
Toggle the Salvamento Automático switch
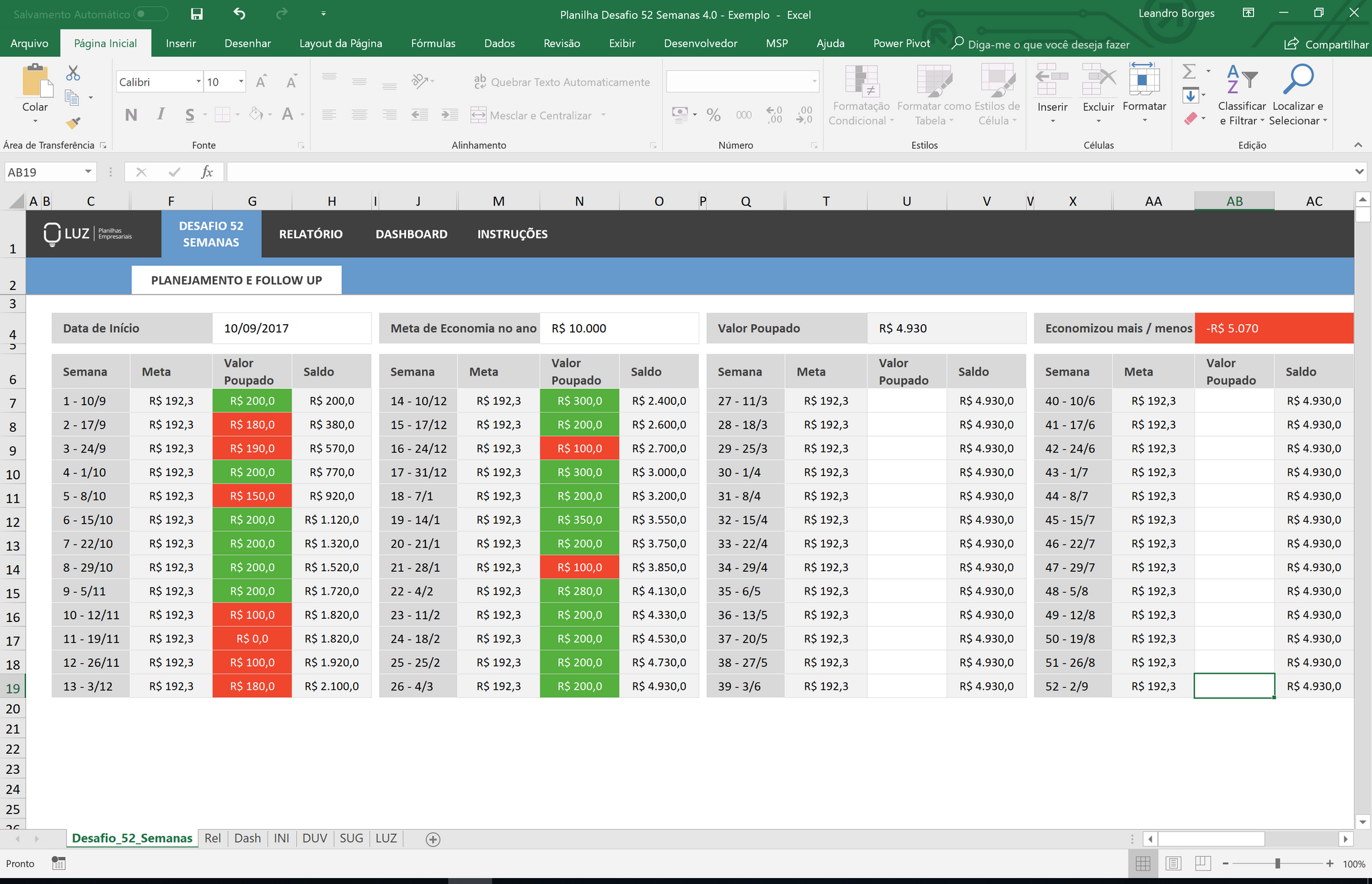click(150, 14)
